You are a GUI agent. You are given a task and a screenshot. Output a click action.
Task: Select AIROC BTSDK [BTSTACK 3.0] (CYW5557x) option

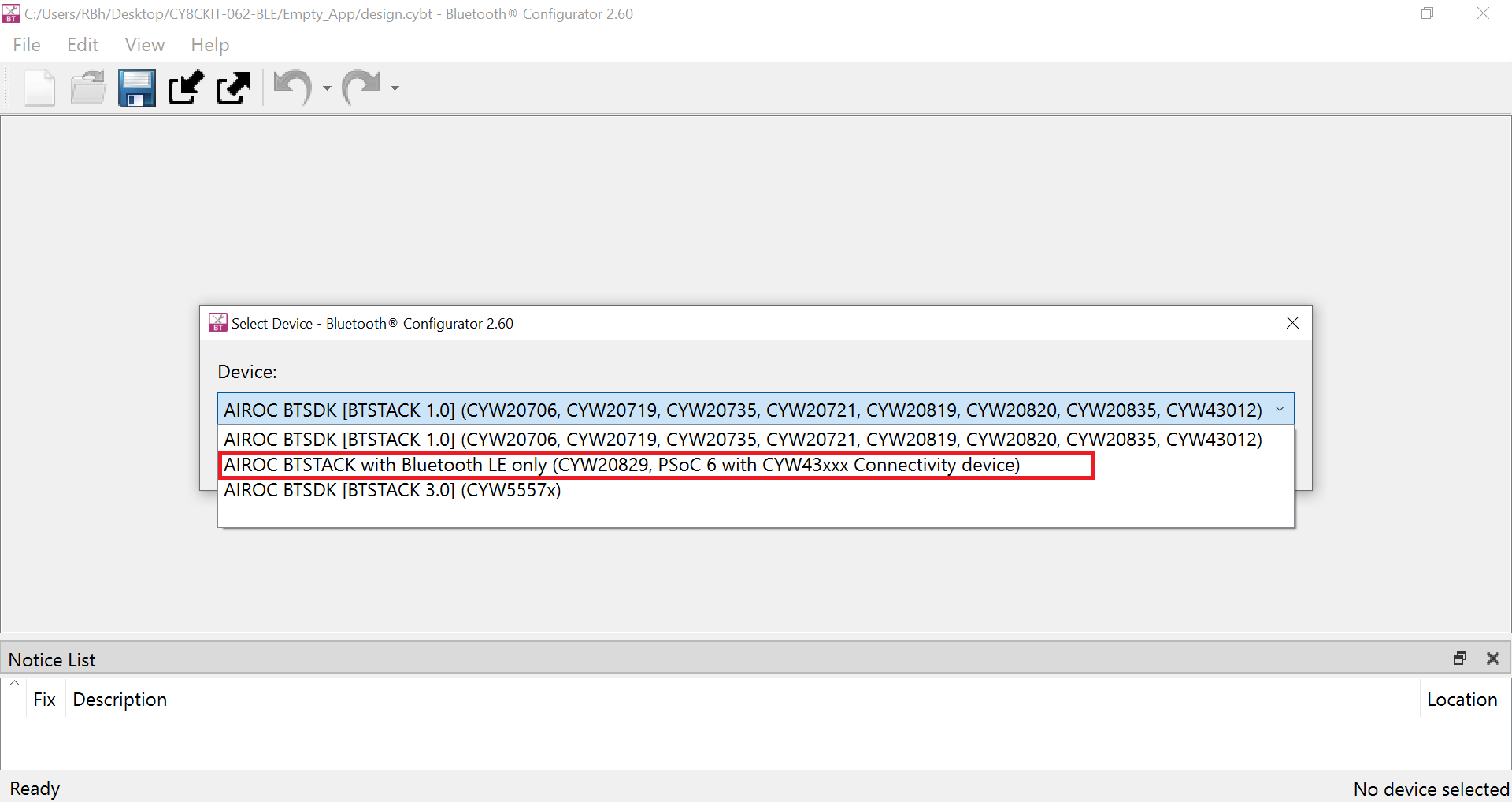[x=755, y=490]
